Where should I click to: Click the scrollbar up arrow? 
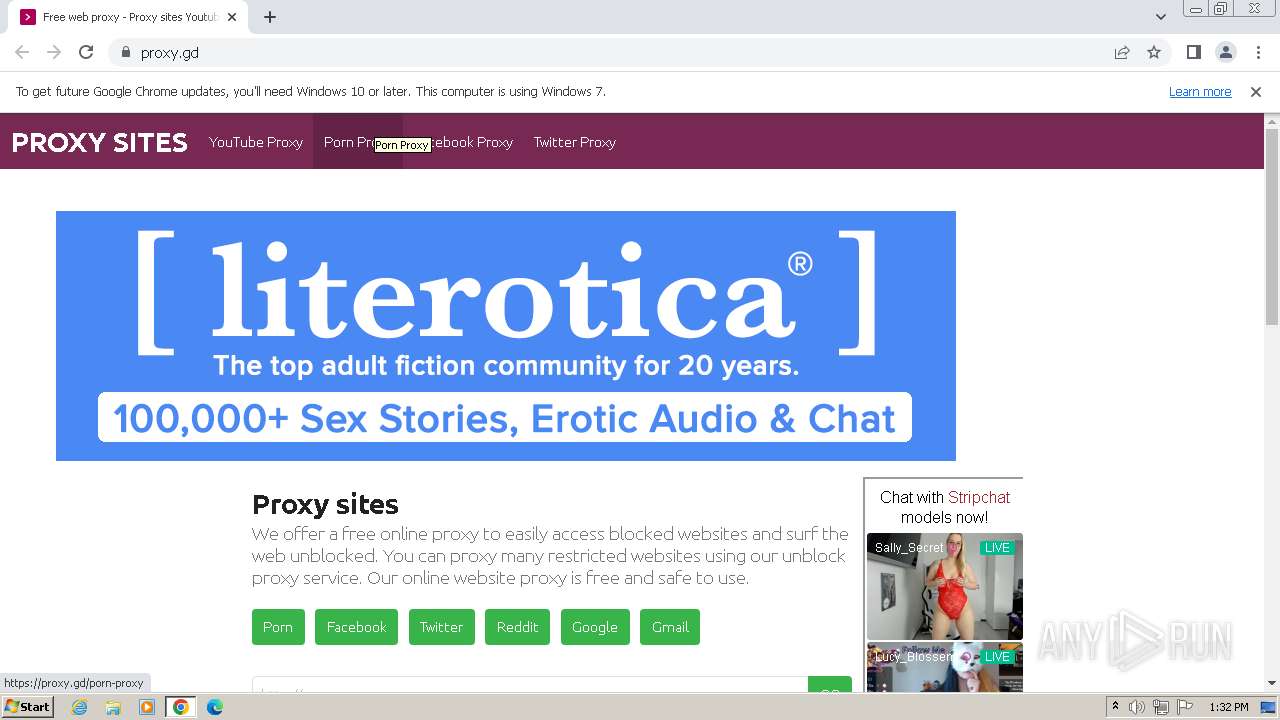tap(1272, 121)
